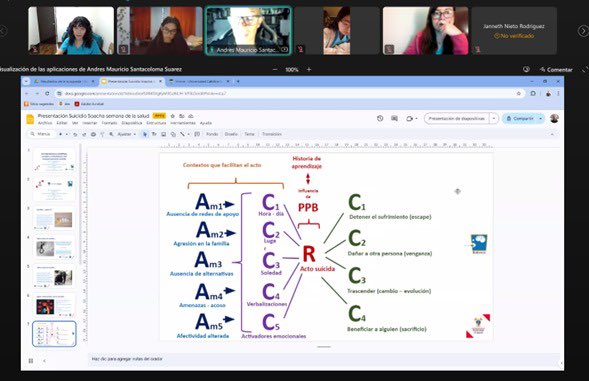This screenshot has width=589, height=381.
Task: Zoom in shared view with plus button
Action: click(309, 70)
